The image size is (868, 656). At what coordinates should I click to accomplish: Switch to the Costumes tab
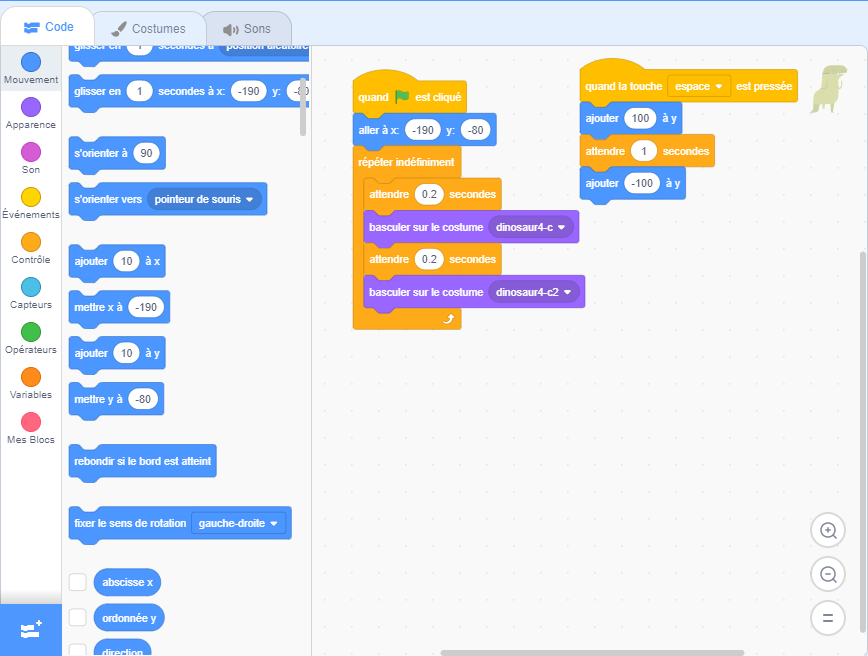coord(147,29)
